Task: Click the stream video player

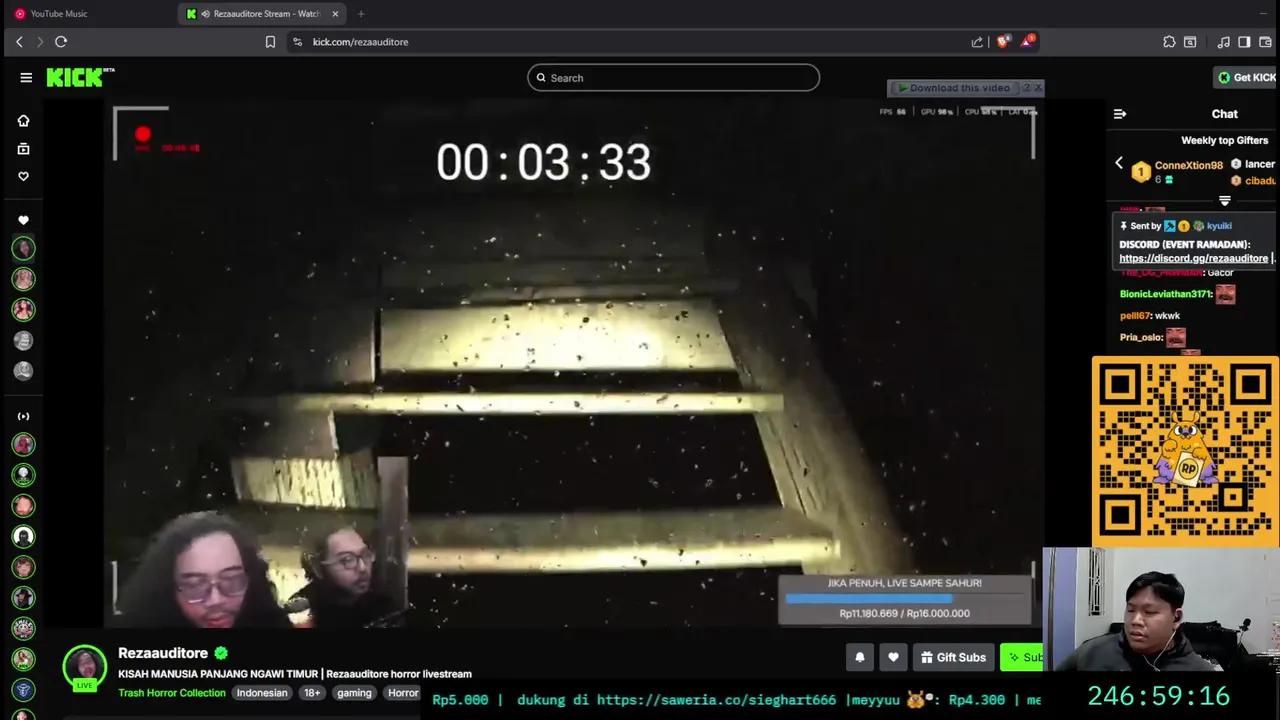Action: (574, 363)
